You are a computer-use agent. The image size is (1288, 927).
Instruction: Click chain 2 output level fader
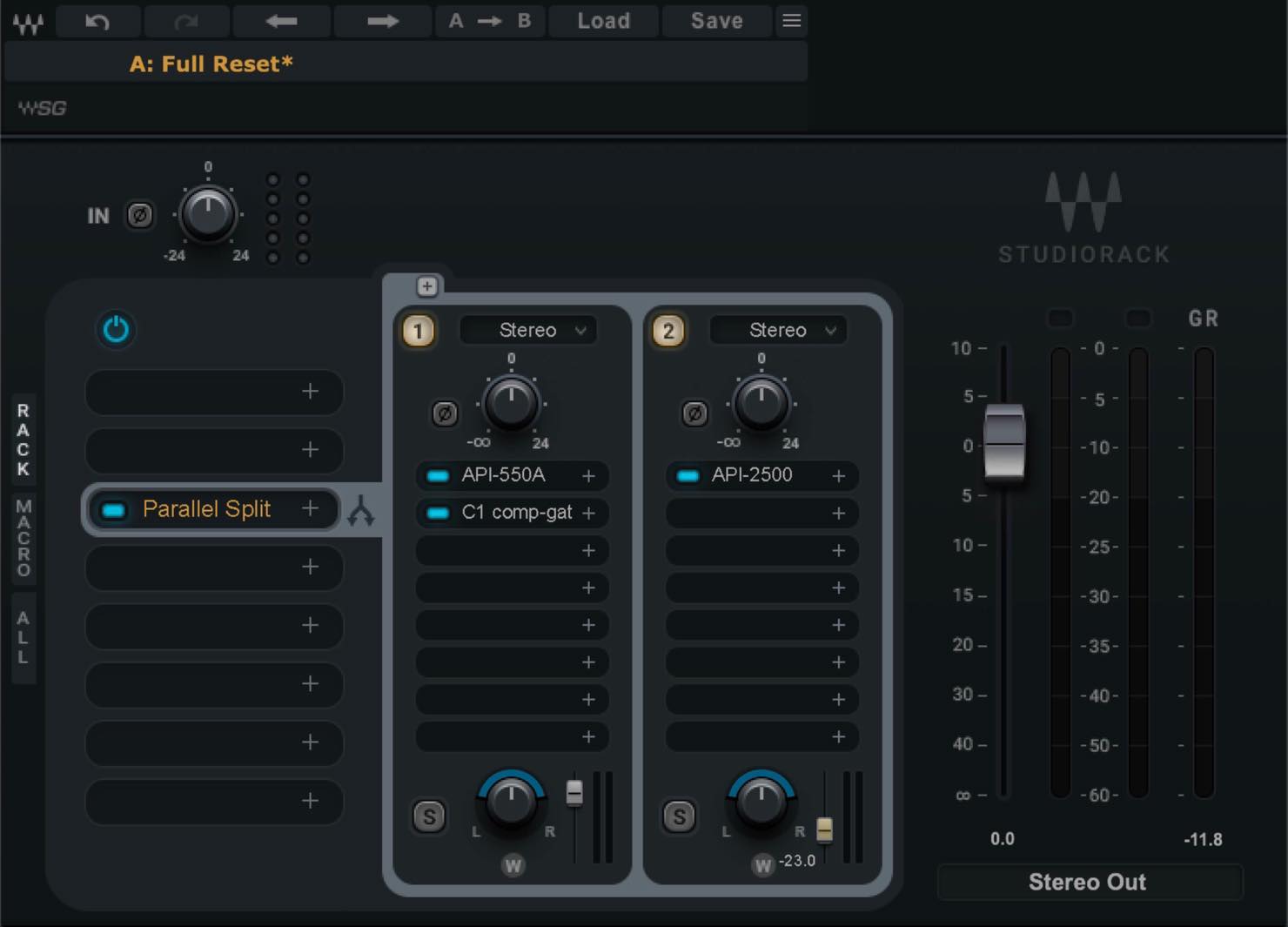pyautogui.click(x=824, y=830)
